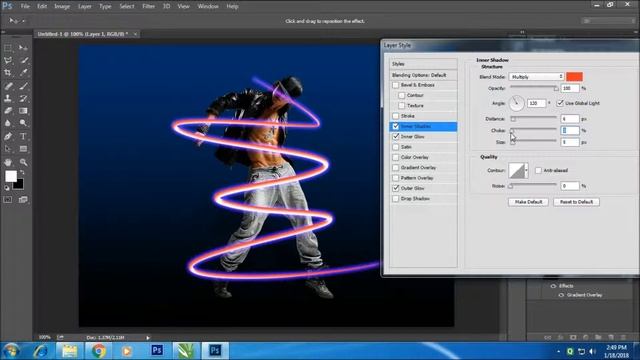This screenshot has width=640, height=360.
Task: Open the Edit menu
Action: pyautogui.click(x=42, y=6)
